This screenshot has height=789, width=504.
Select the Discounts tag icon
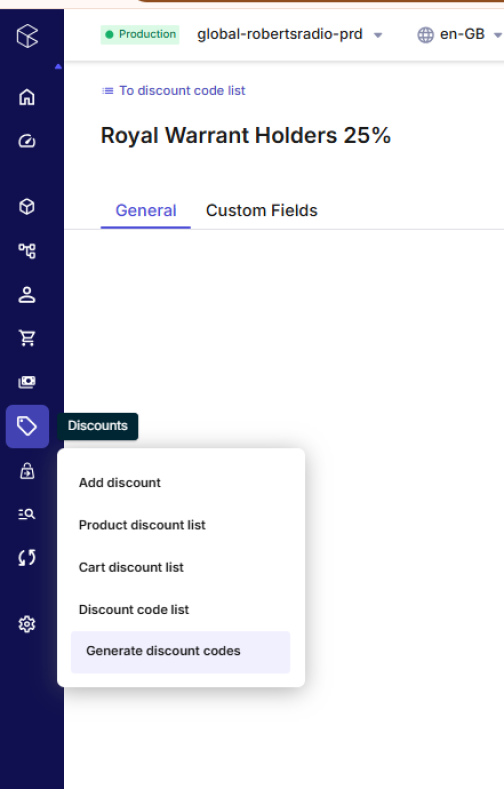click(27, 426)
